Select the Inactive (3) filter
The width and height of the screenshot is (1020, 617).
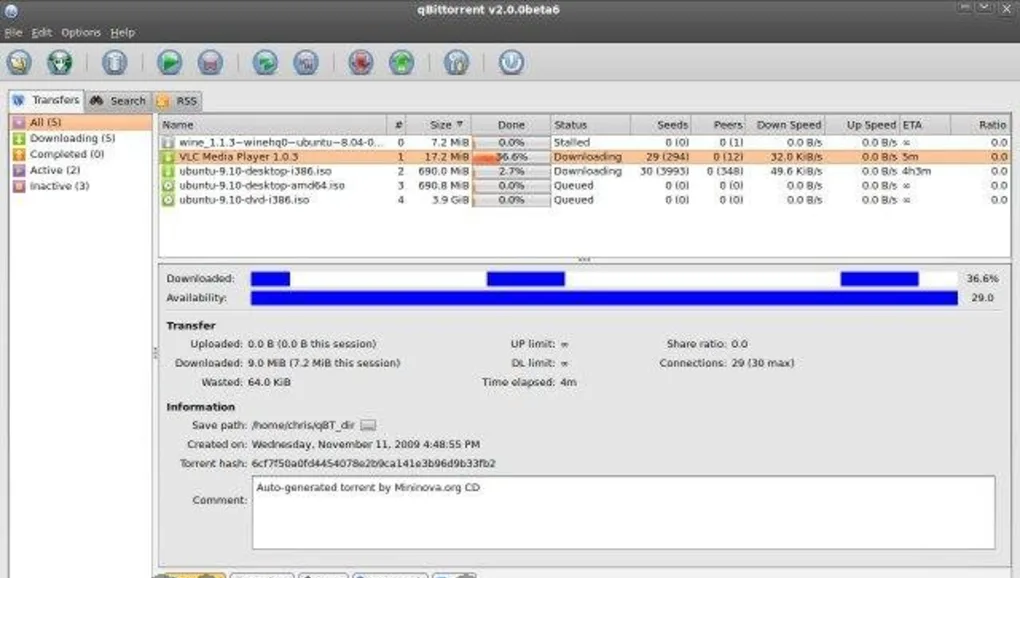pos(59,186)
